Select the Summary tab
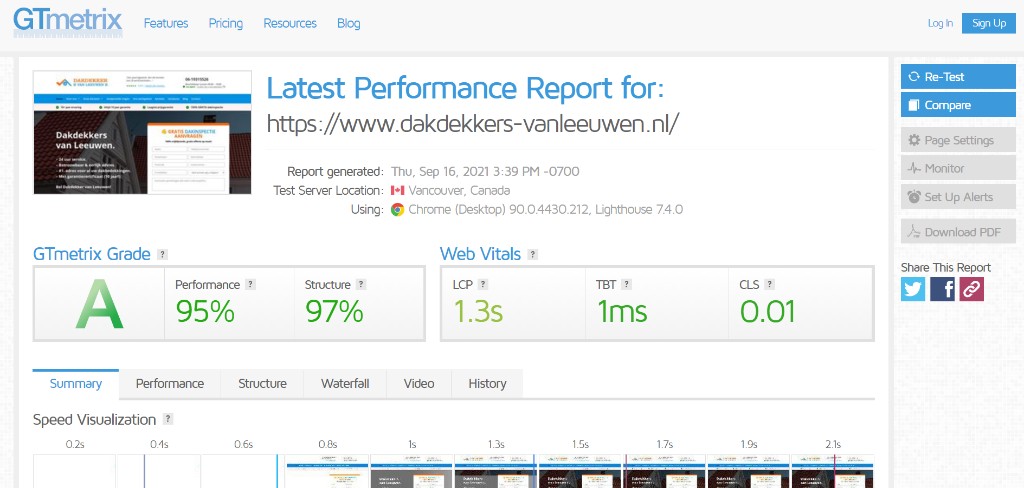 (76, 384)
